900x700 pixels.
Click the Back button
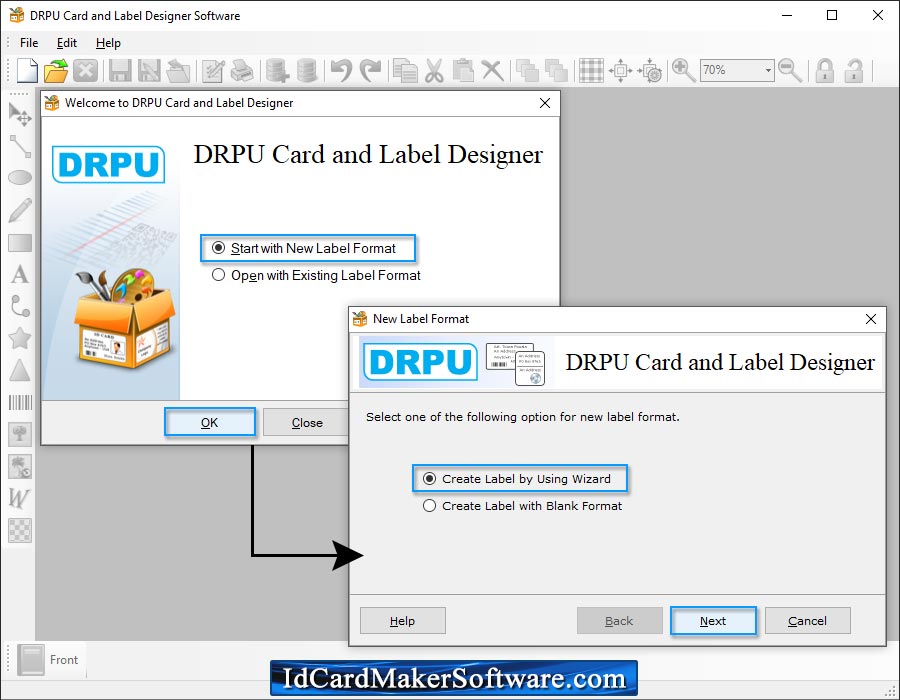click(619, 621)
